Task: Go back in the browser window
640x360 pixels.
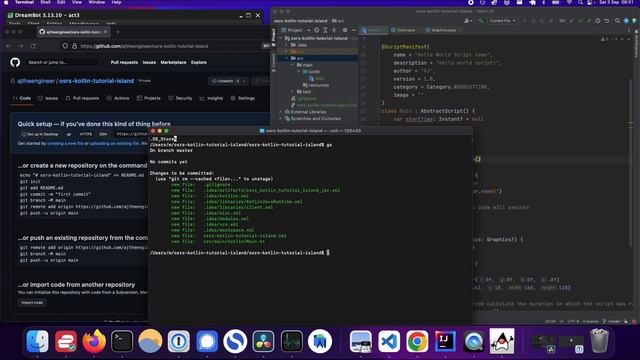Action: pos(9,46)
